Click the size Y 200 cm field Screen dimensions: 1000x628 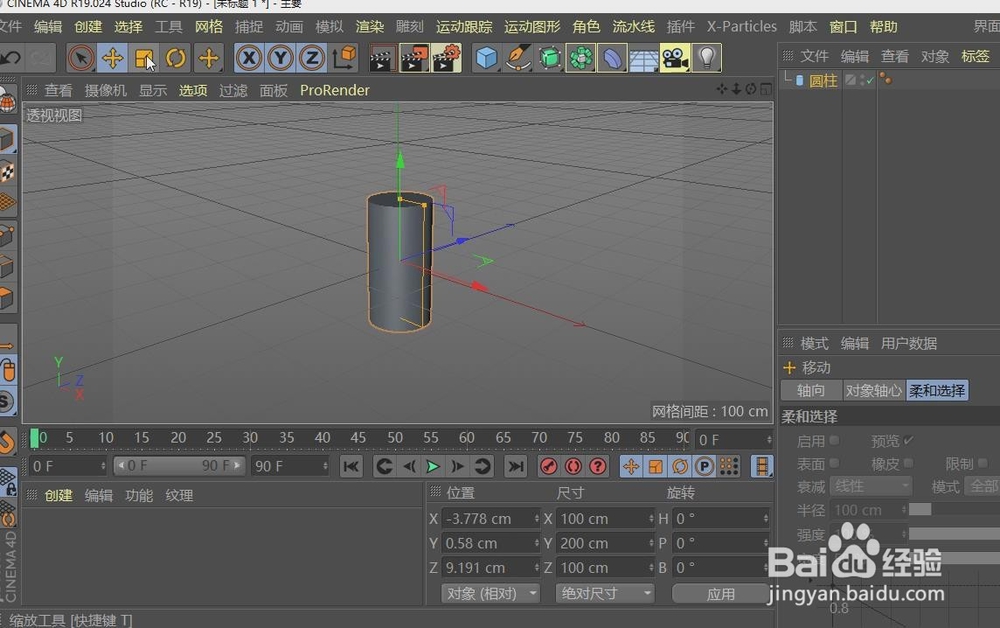605,543
